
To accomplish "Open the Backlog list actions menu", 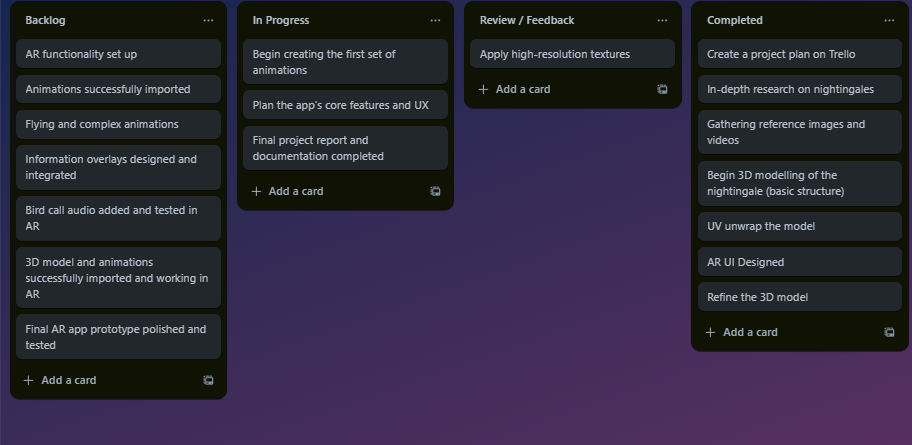I will pyautogui.click(x=208, y=20).
